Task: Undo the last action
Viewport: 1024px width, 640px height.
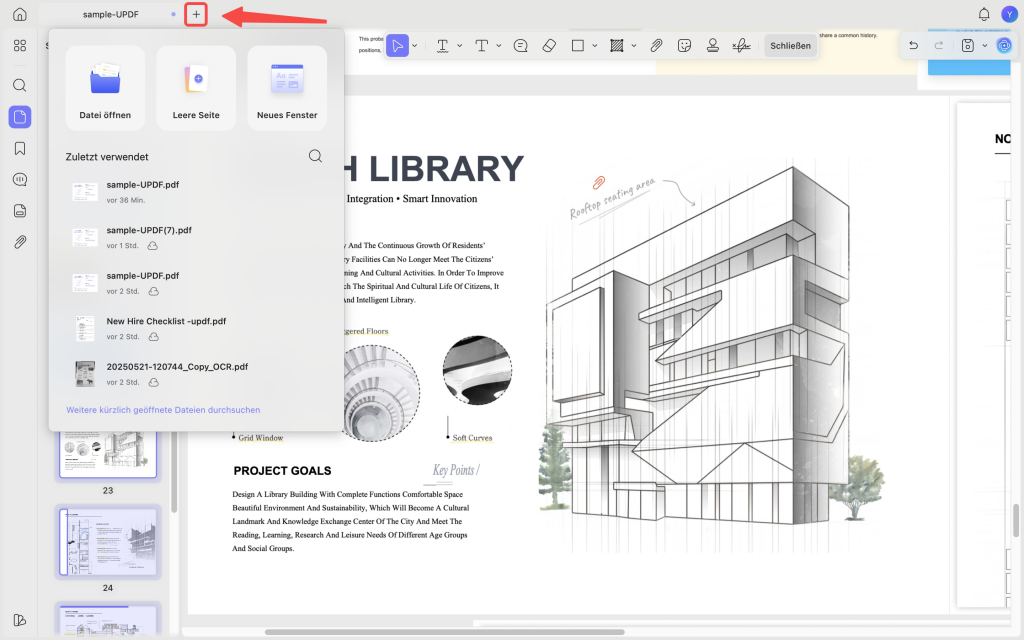Action: 914,46
